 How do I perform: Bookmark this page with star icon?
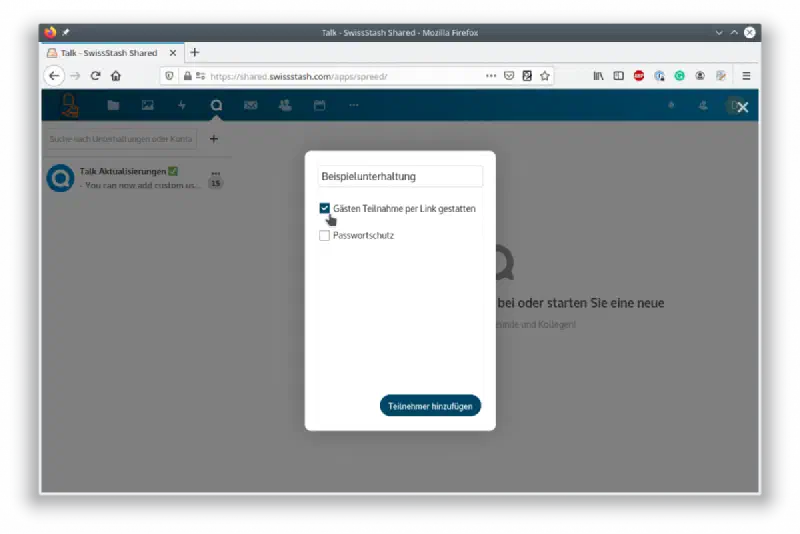(x=545, y=76)
